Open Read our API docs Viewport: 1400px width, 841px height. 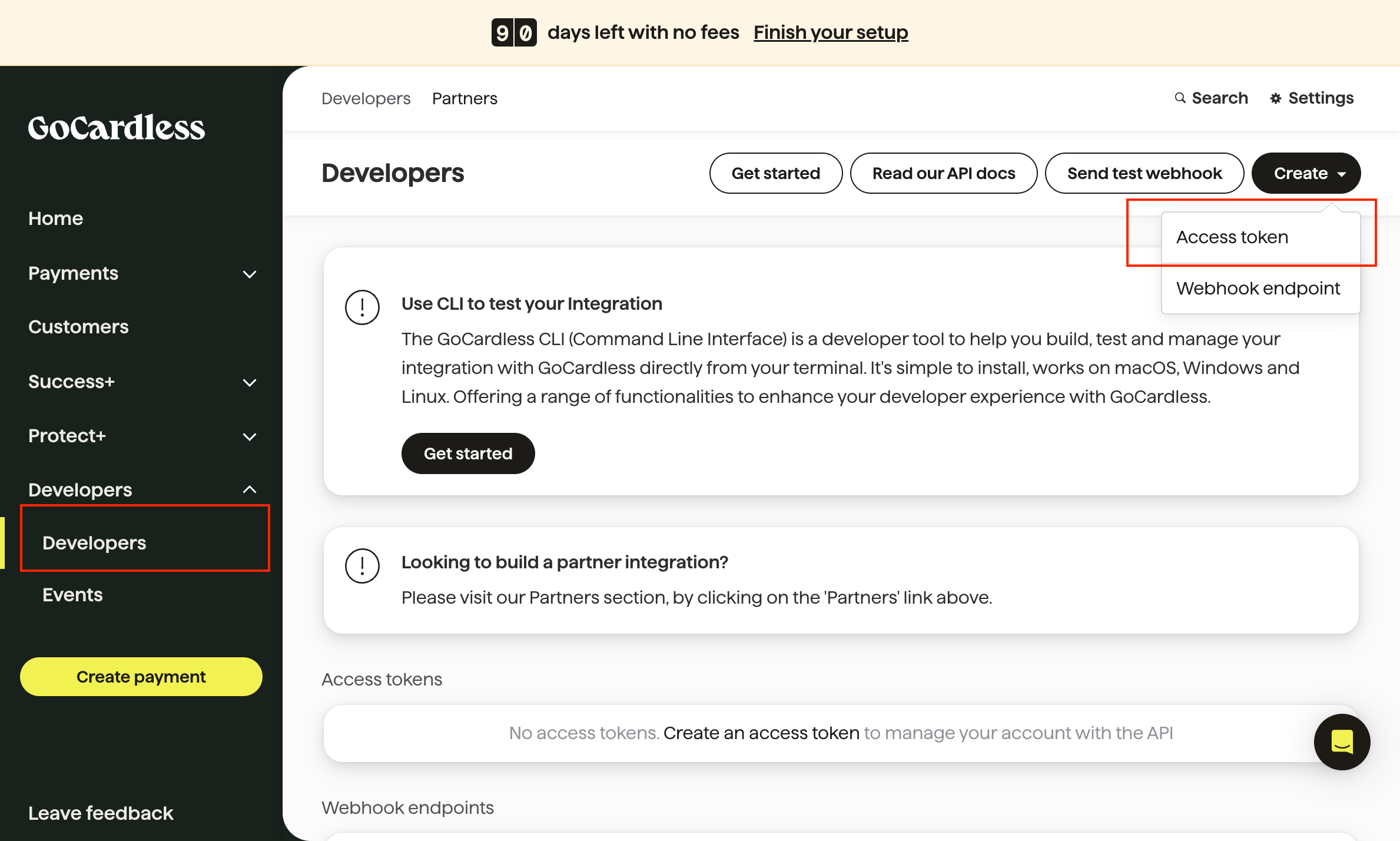pyautogui.click(x=944, y=173)
